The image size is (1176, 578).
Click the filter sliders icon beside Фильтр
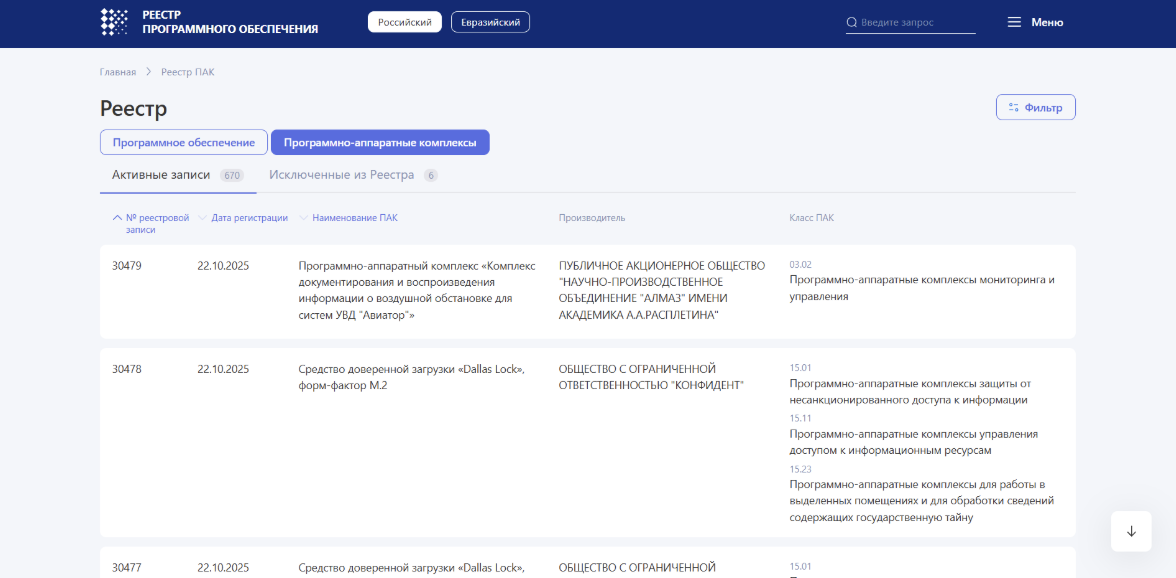(1013, 106)
